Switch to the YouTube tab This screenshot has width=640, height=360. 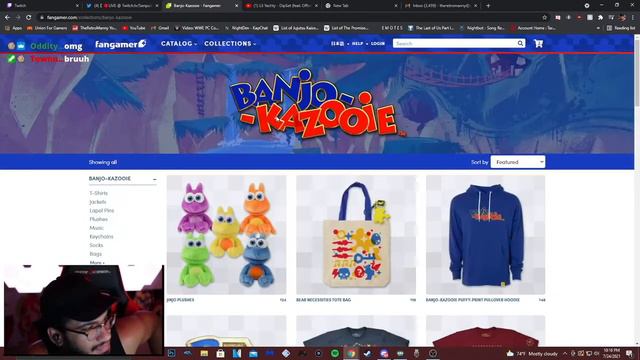282,6
